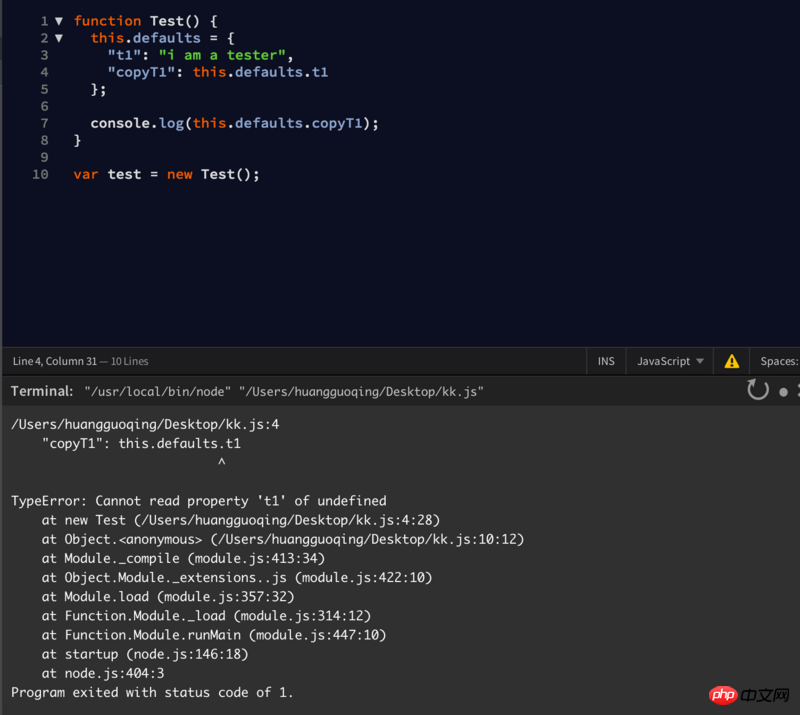Click line number 10 in the gutter
Image resolution: width=800 pixels, height=715 pixels.
[x=40, y=174]
